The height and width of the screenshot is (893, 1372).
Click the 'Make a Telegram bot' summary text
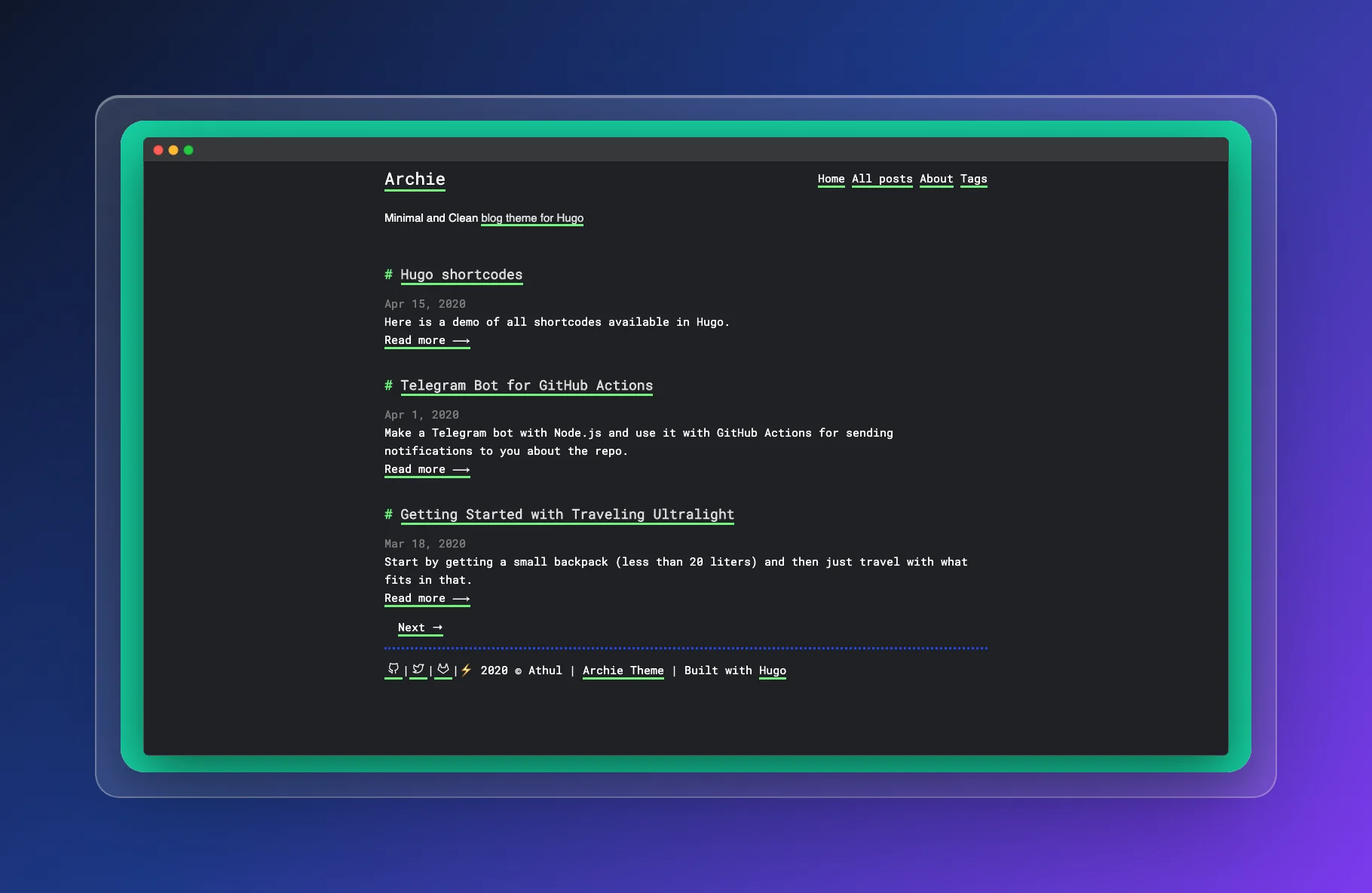click(x=639, y=442)
